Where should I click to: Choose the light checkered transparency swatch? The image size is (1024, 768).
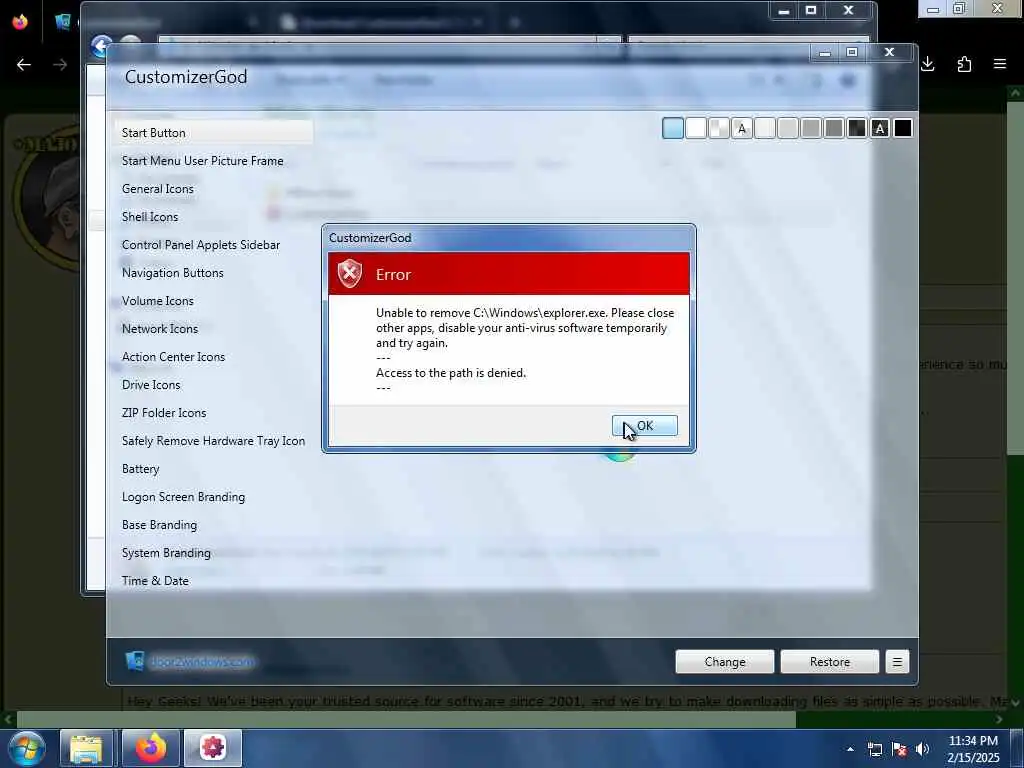click(x=718, y=129)
